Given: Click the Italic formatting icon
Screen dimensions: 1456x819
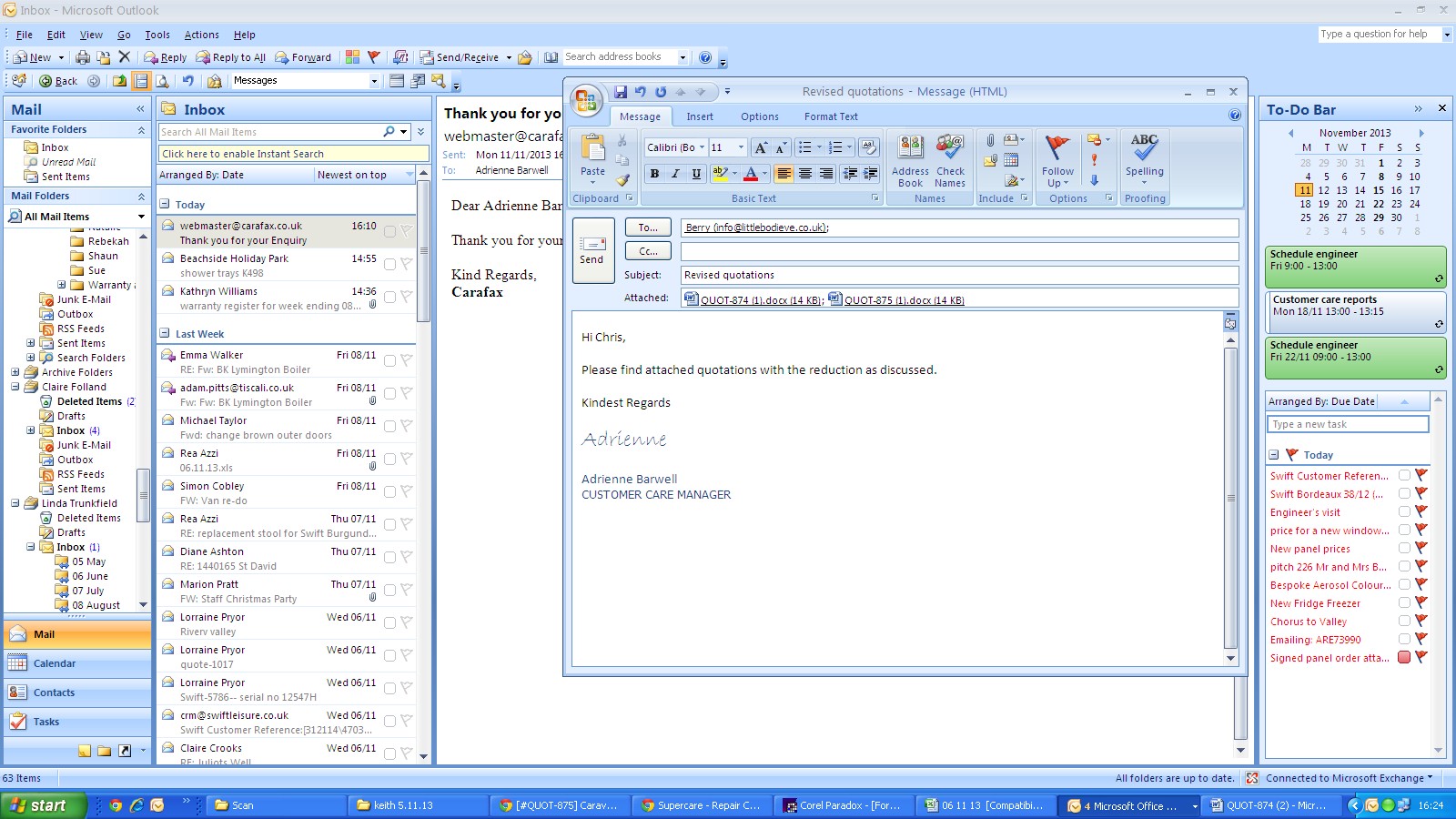Looking at the screenshot, I should (x=675, y=174).
